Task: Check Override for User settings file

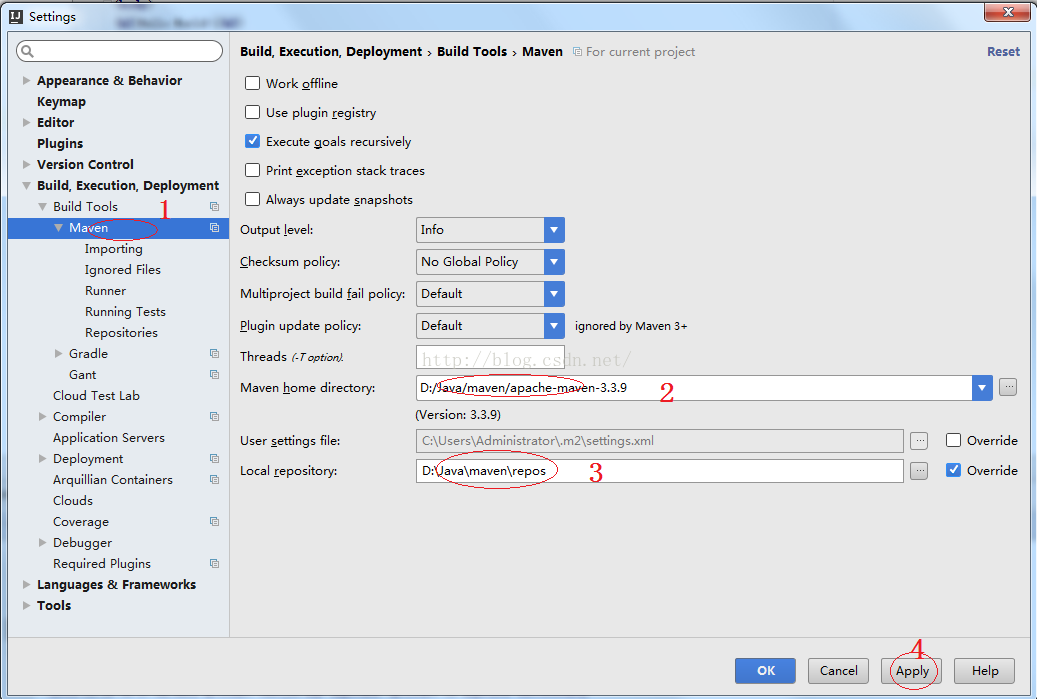Action: pyautogui.click(x=953, y=440)
